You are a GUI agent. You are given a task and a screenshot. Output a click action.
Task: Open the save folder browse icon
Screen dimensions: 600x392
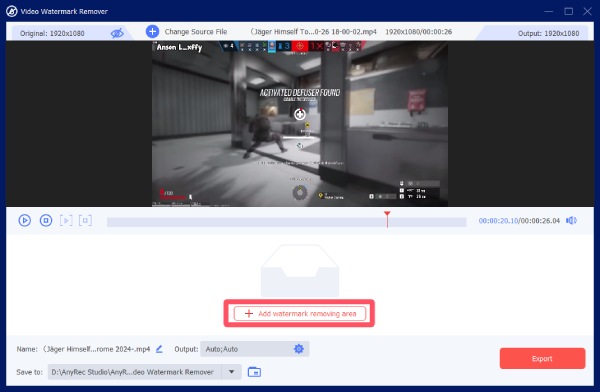(254, 372)
